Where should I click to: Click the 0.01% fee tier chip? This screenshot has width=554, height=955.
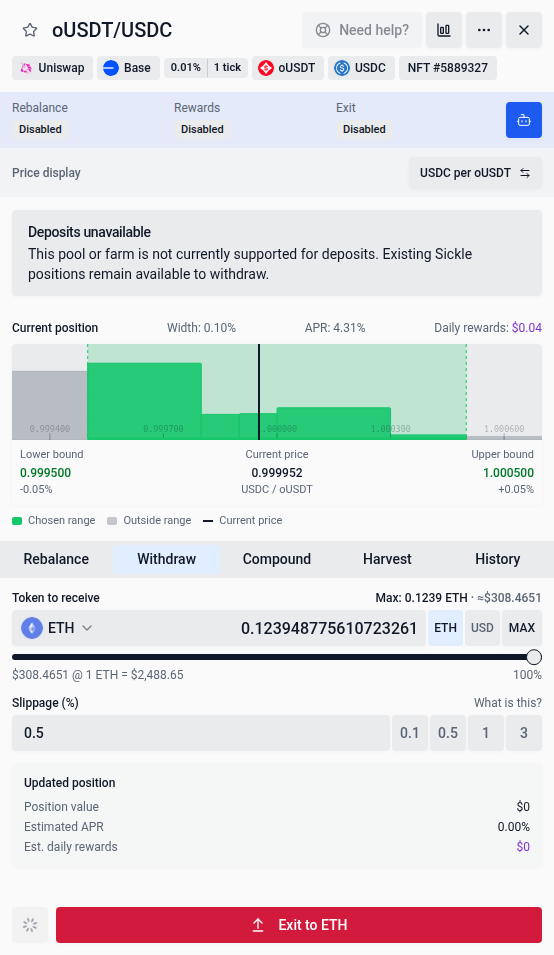pos(186,68)
